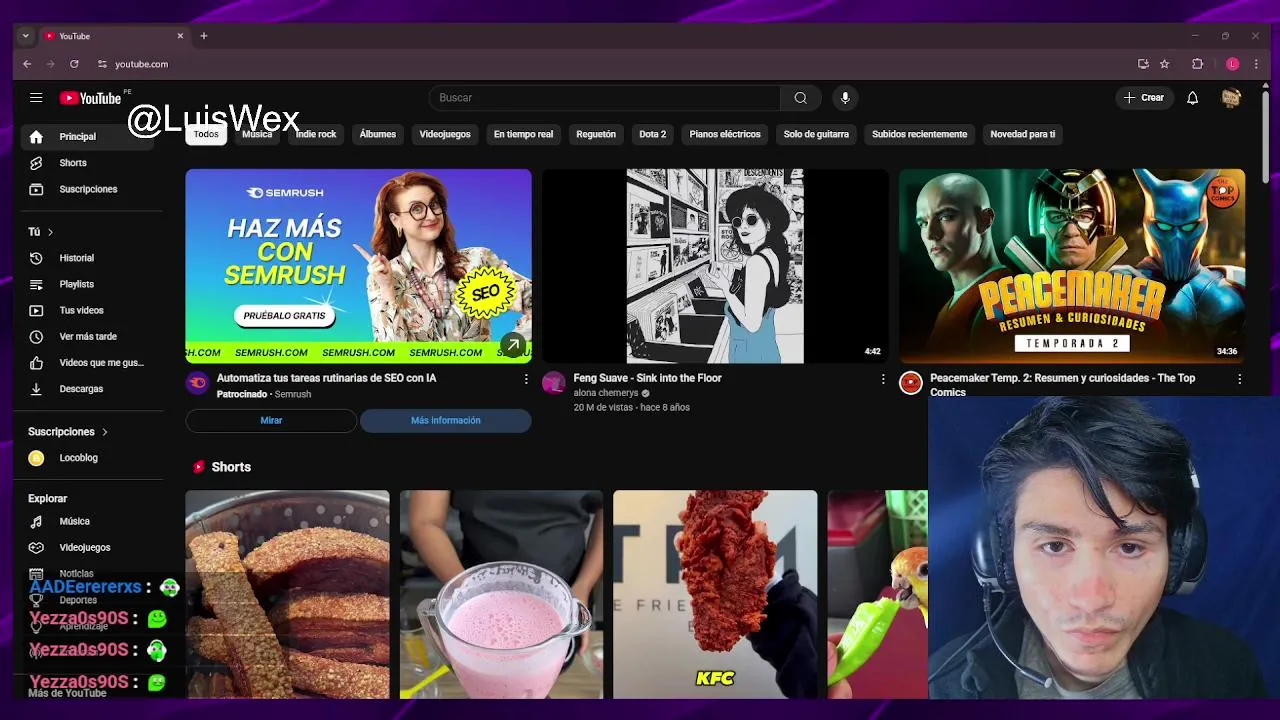Select the Videojuegos filter chip
The image size is (1280, 720).
coord(445,134)
